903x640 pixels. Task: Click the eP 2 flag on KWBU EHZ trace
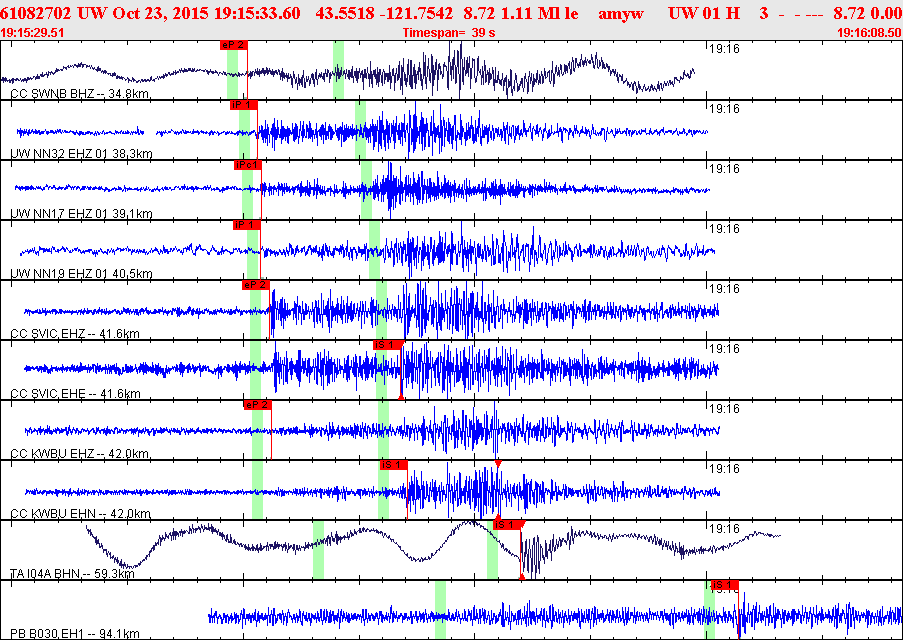257,404
